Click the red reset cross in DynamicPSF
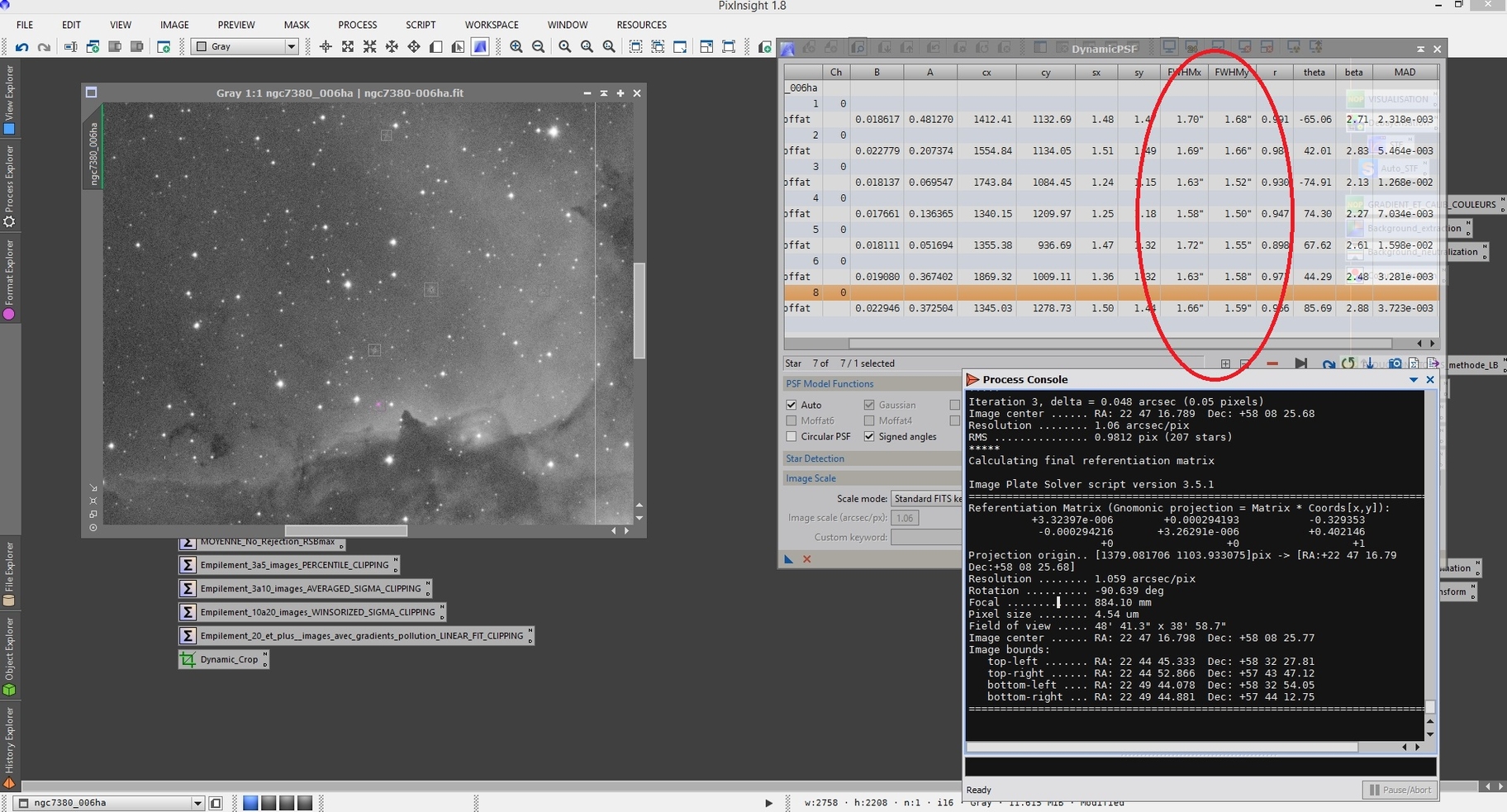The height and width of the screenshot is (812, 1507). click(807, 559)
